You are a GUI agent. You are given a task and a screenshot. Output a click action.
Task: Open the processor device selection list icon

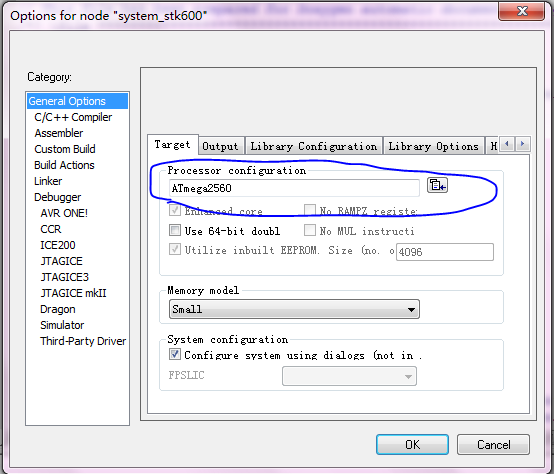point(437,185)
